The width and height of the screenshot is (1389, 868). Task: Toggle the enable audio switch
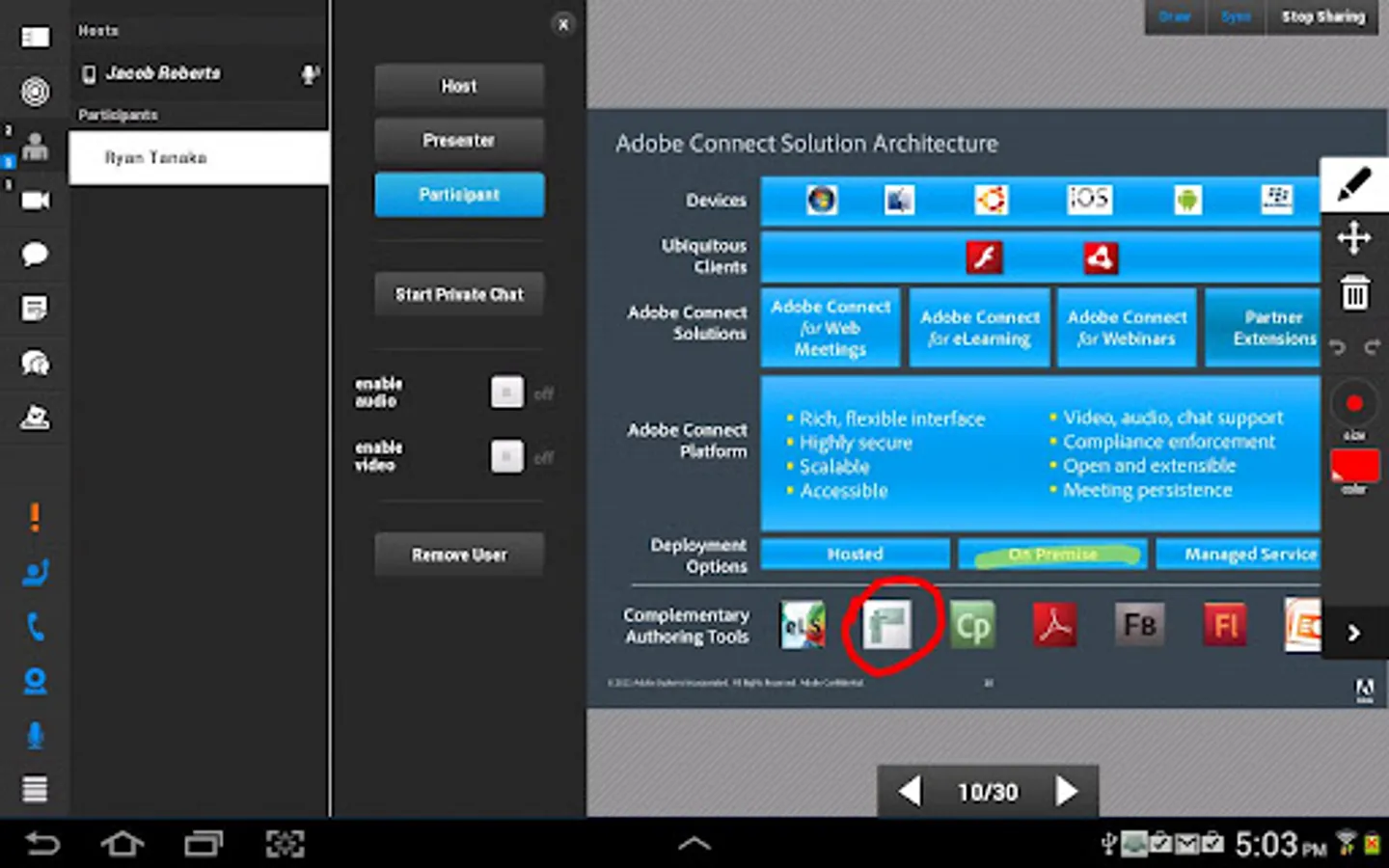point(507,393)
